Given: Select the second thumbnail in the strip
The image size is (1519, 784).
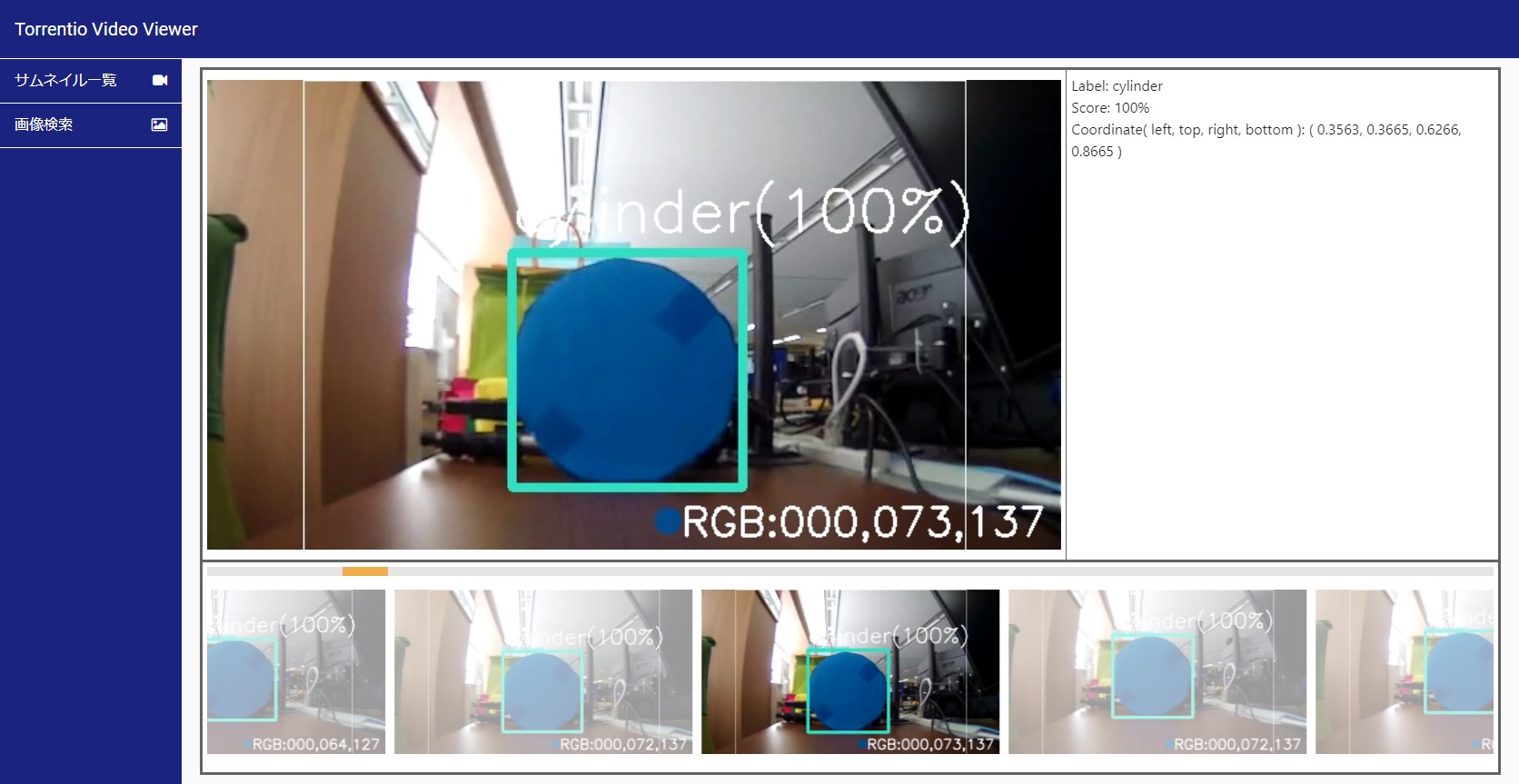Looking at the screenshot, I should pos(543,671).
